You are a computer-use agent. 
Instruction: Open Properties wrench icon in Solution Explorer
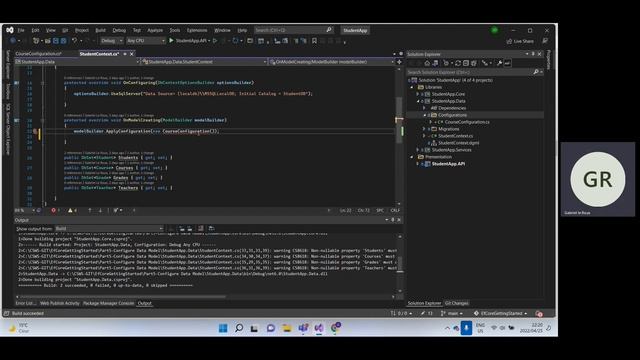[x=499, y=63]
